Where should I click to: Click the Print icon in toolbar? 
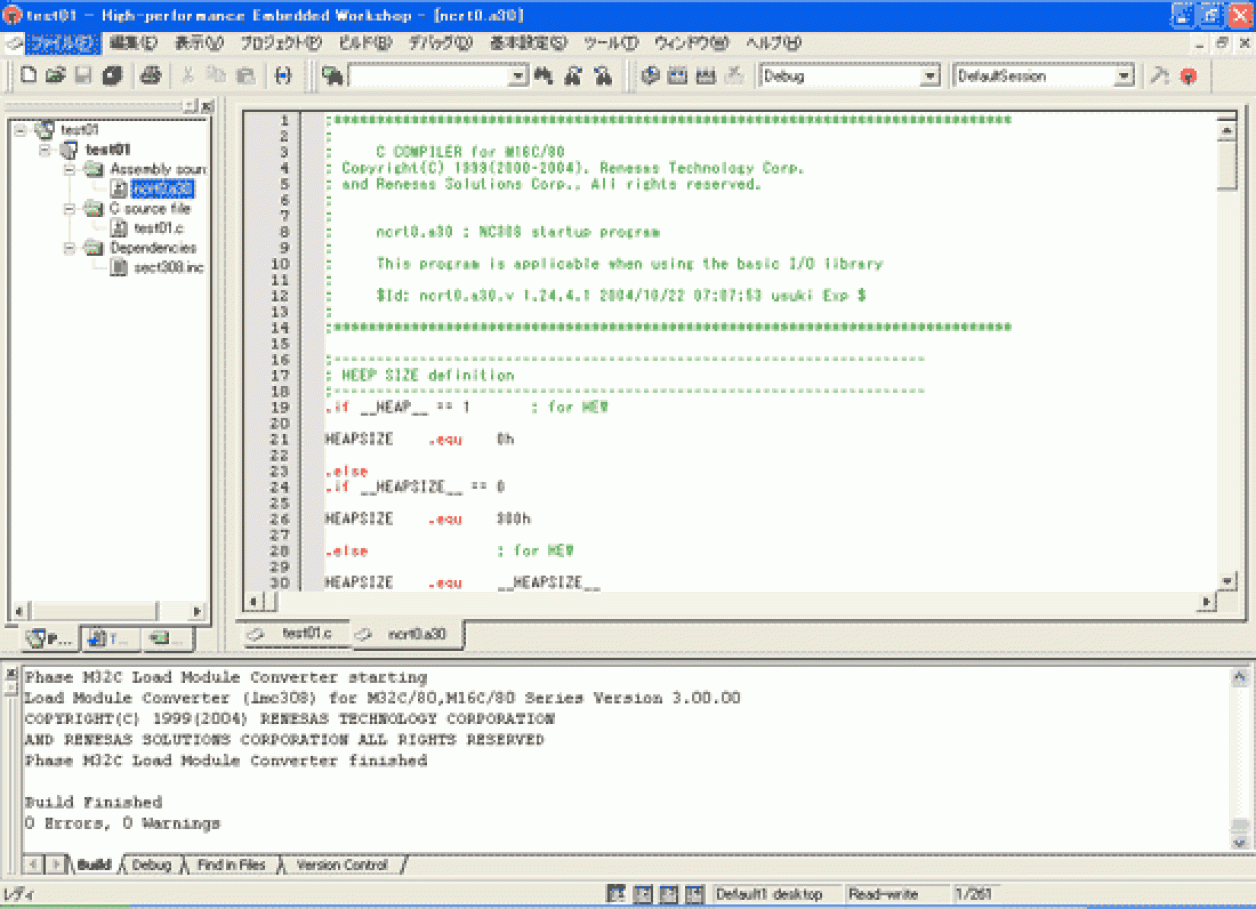[150, 76]
